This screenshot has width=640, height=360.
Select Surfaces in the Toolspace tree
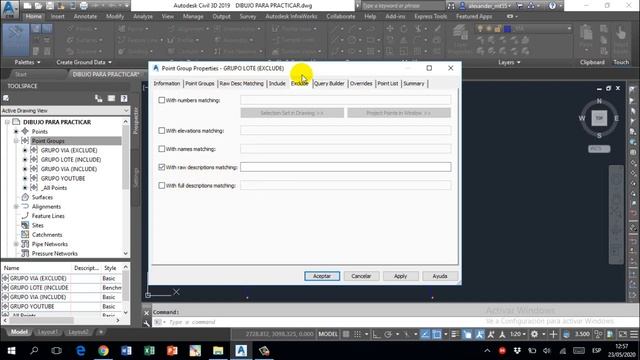(42, 197)
